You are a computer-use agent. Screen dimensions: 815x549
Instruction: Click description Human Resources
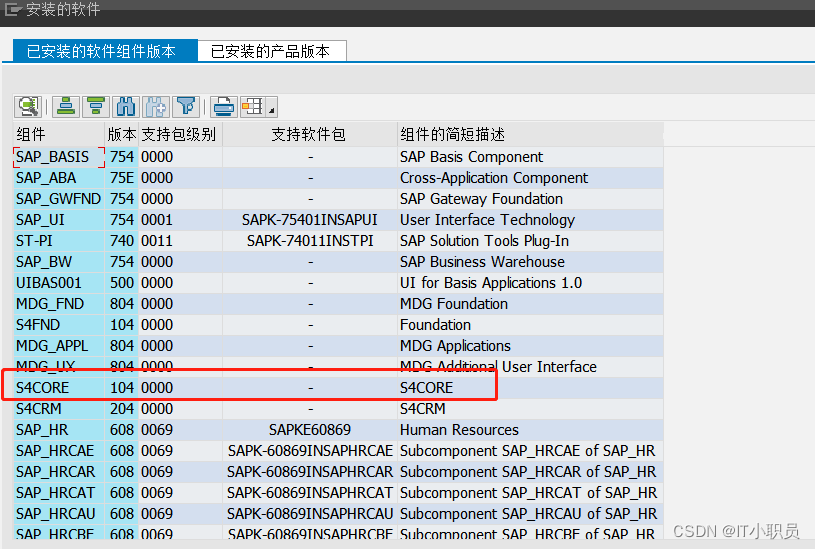pyautogui.click(x=459, y=430)
